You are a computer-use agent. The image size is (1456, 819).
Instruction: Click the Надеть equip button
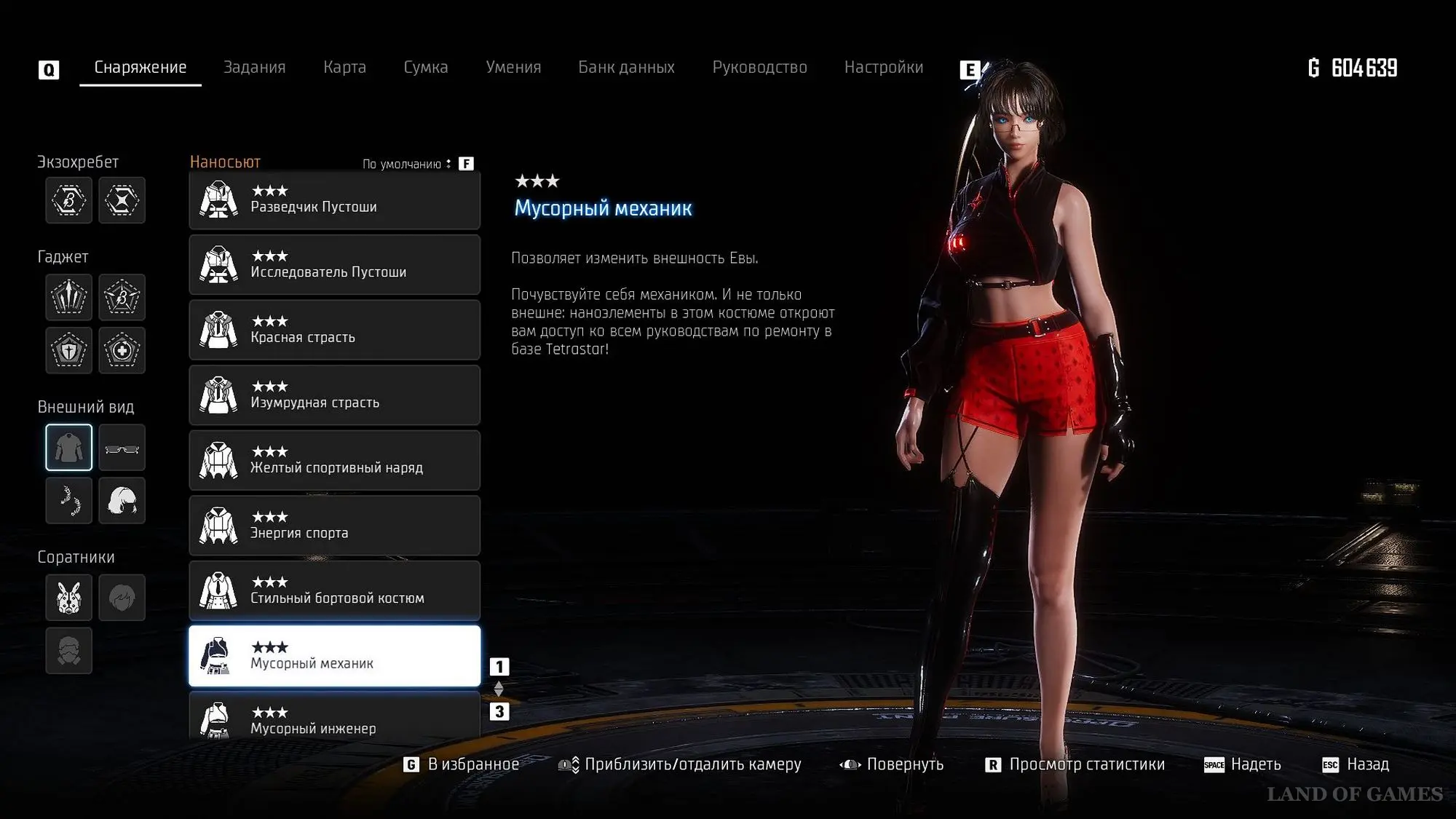point(1243,764)
